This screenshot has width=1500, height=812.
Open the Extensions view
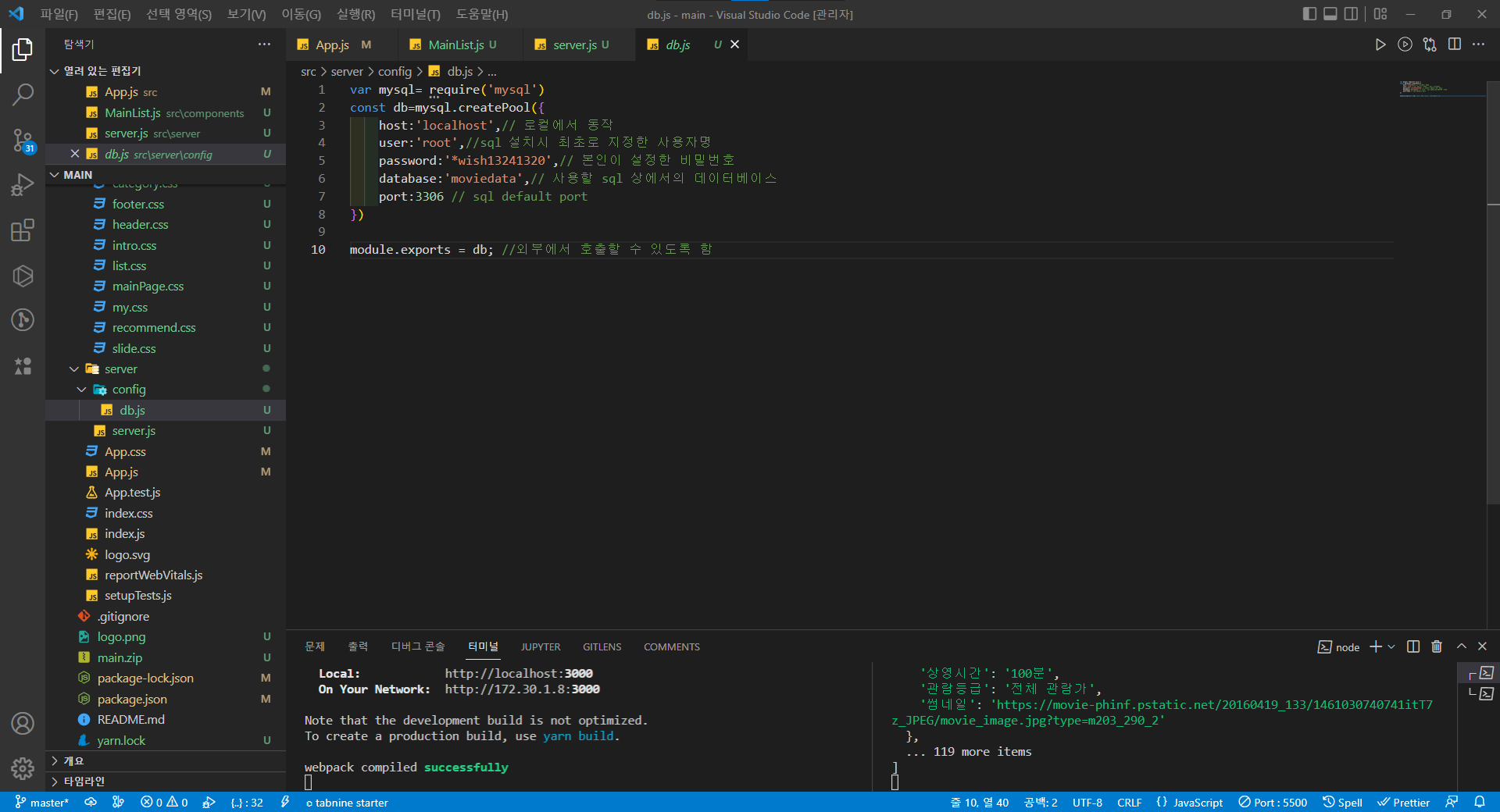[x=23, y=230]
